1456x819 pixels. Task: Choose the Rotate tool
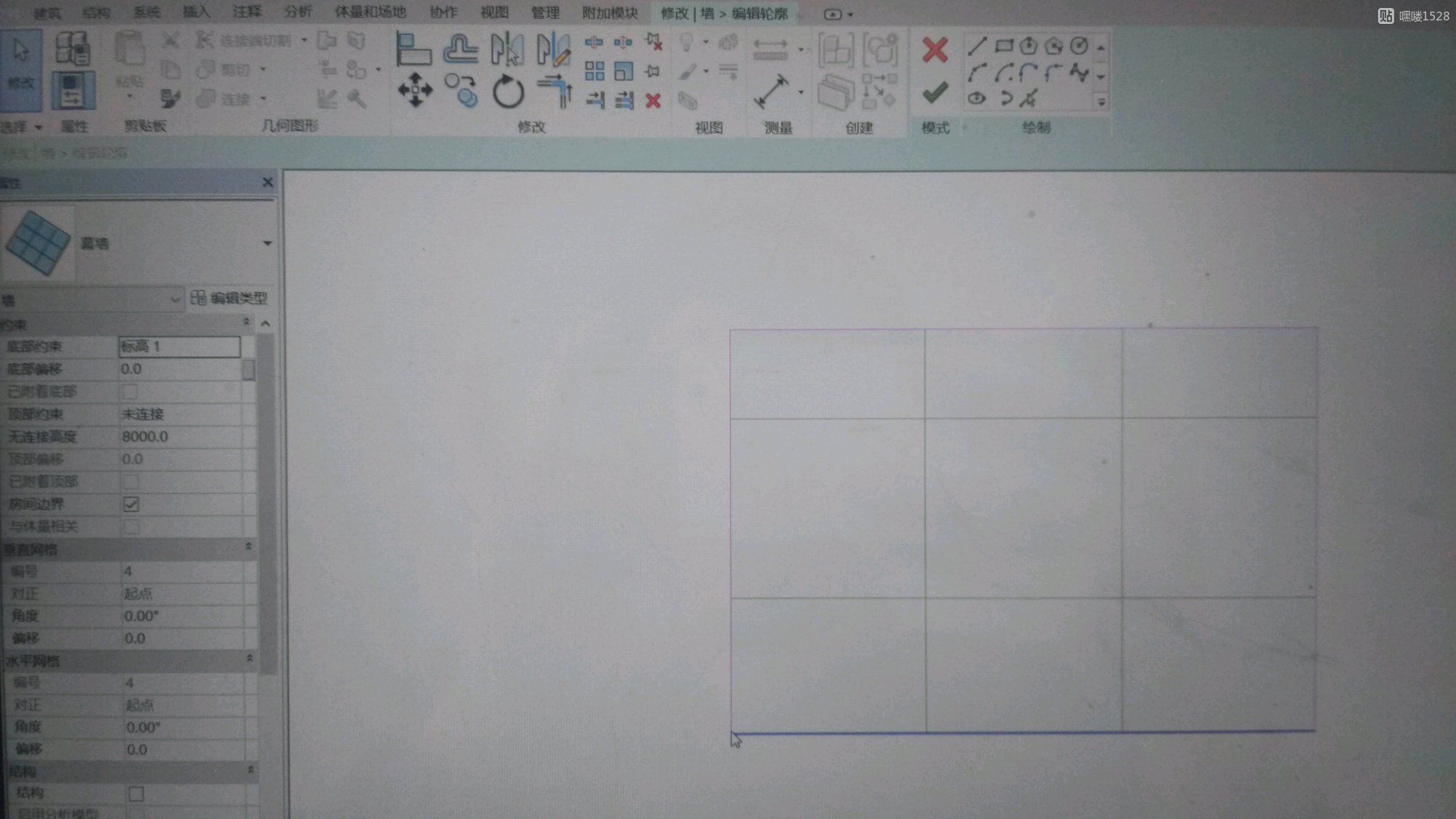coord(508,92)
